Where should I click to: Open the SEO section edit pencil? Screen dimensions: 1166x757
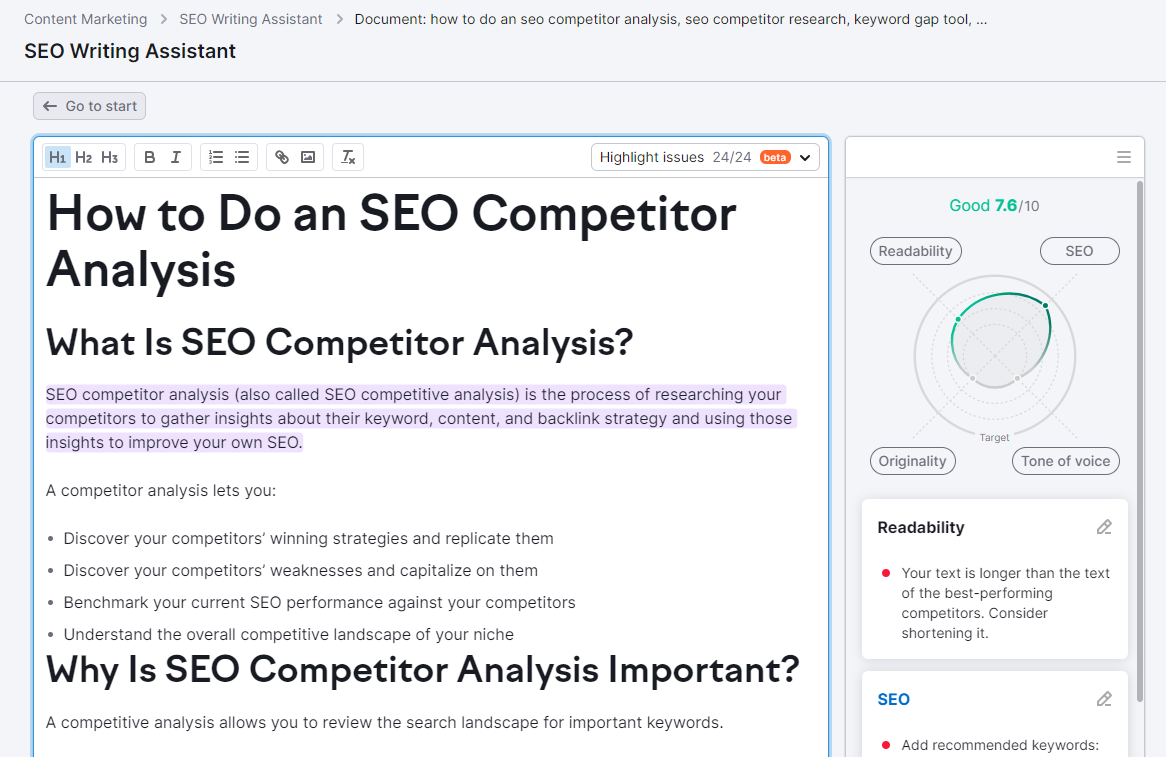pos(1104,699)
